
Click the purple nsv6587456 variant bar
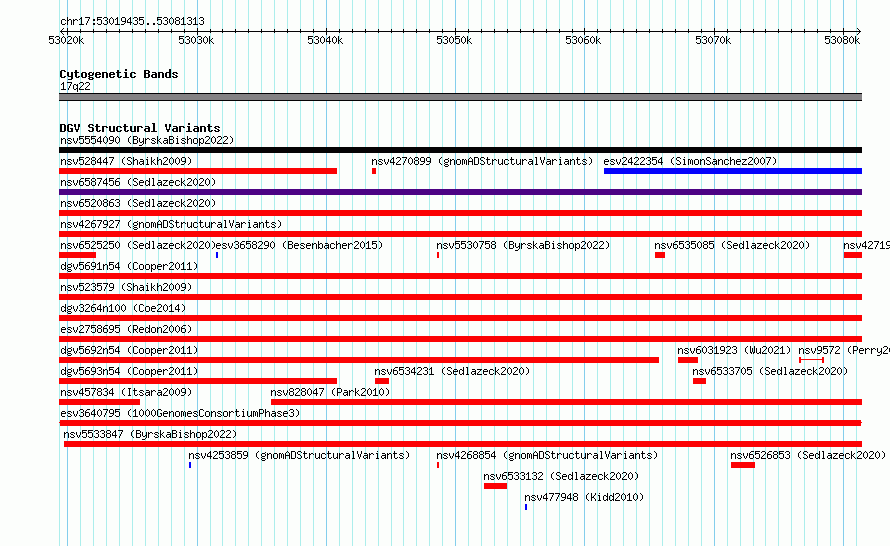[460, 192]
